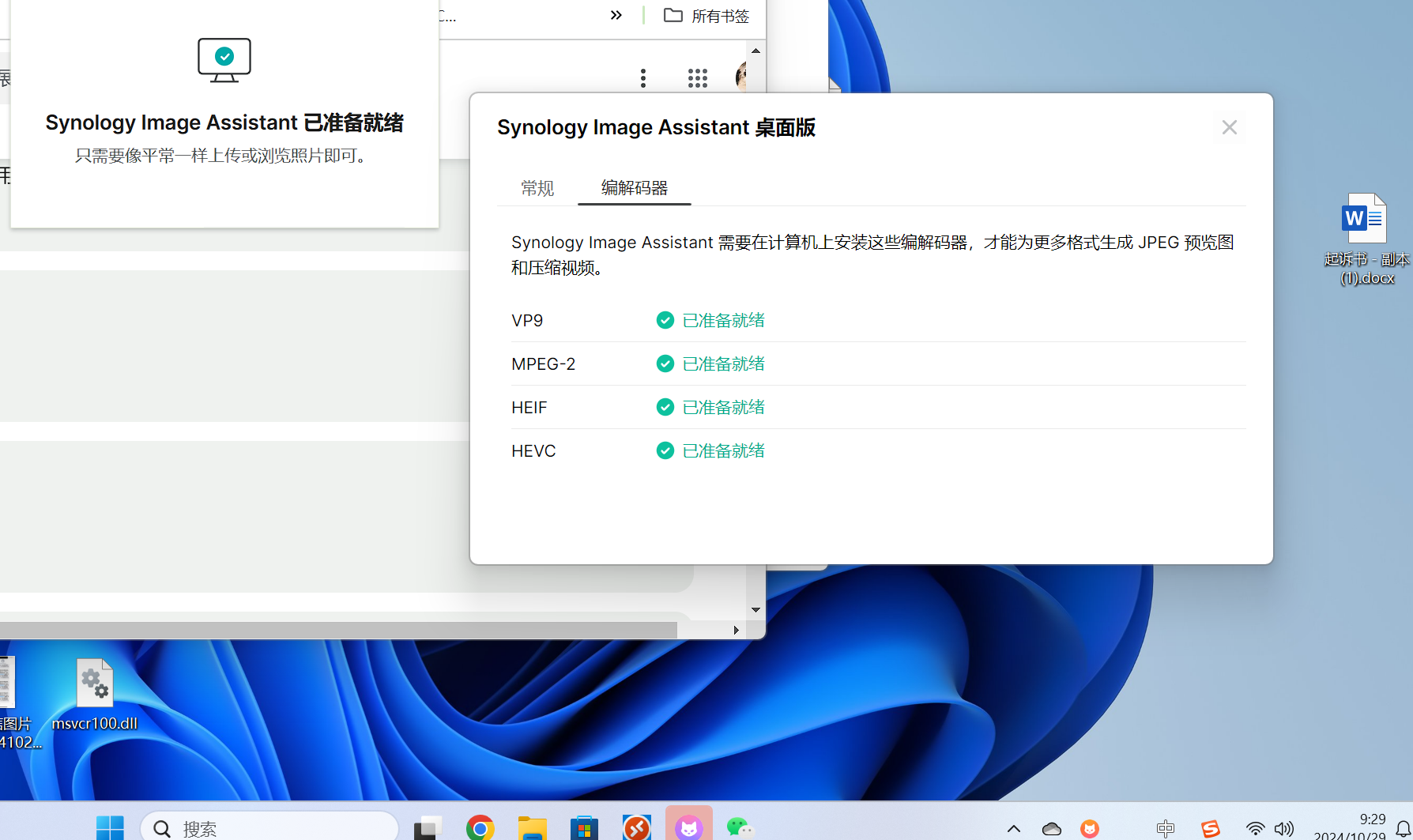The image size is (1413, 840).
Task: Click the HEIF ready checkmark icon
Action: pyautogui.click(x=665, y=407)
